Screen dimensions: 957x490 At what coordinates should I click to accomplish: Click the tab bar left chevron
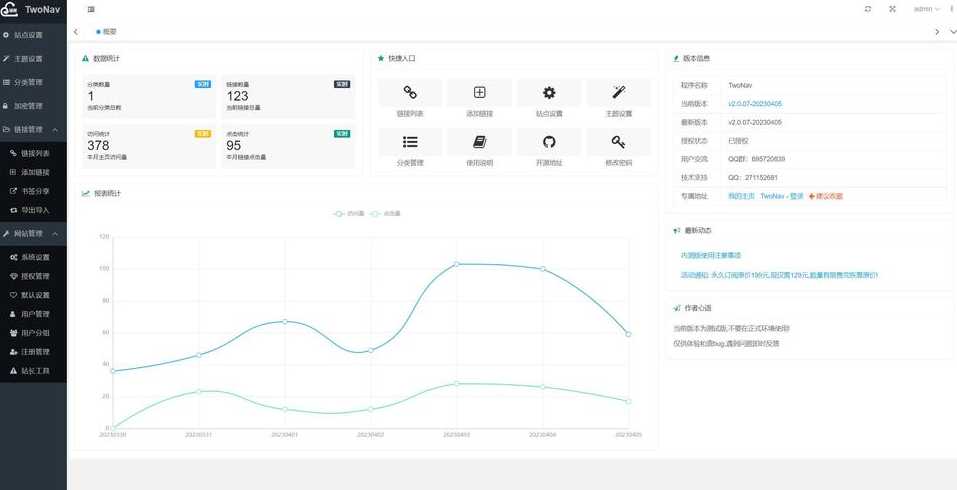(76, 32)
